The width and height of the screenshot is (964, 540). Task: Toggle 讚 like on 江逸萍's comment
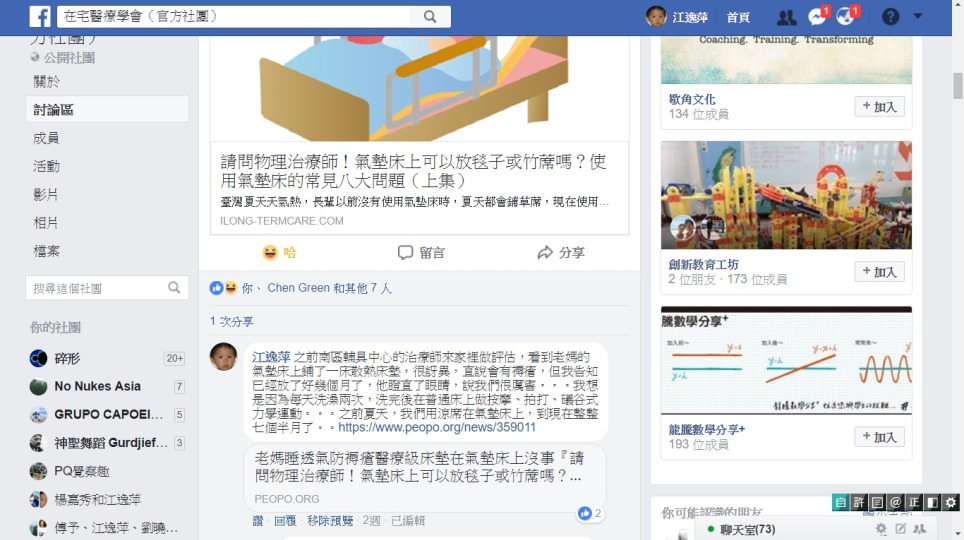tap(258, 521)
